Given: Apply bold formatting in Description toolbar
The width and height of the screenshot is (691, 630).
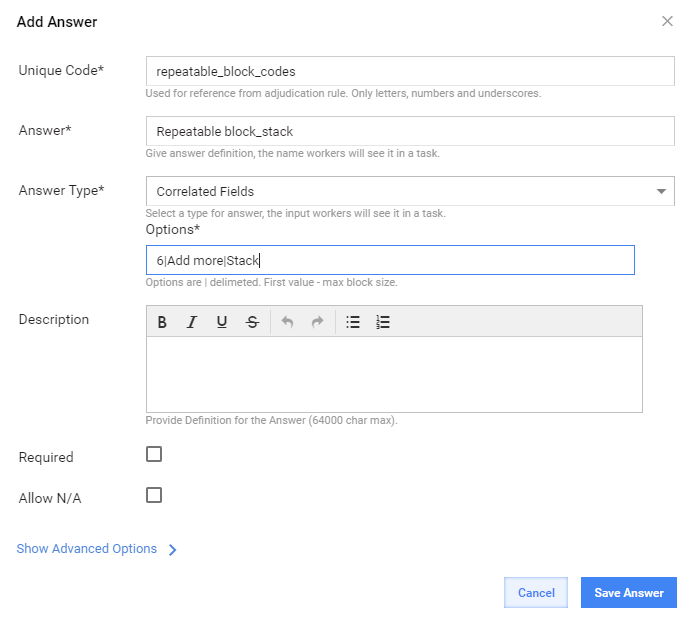Looking at the screenshot, I should click(162, 322).
